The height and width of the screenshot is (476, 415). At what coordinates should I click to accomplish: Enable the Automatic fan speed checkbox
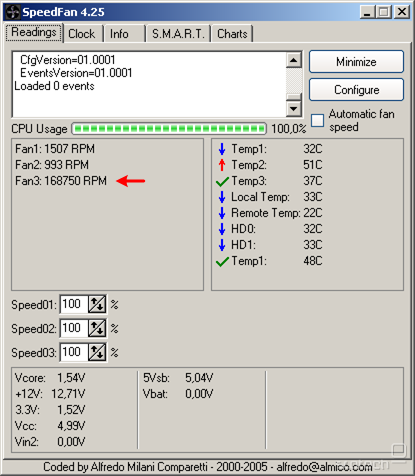pyautogui.click(x=317, y=121)
